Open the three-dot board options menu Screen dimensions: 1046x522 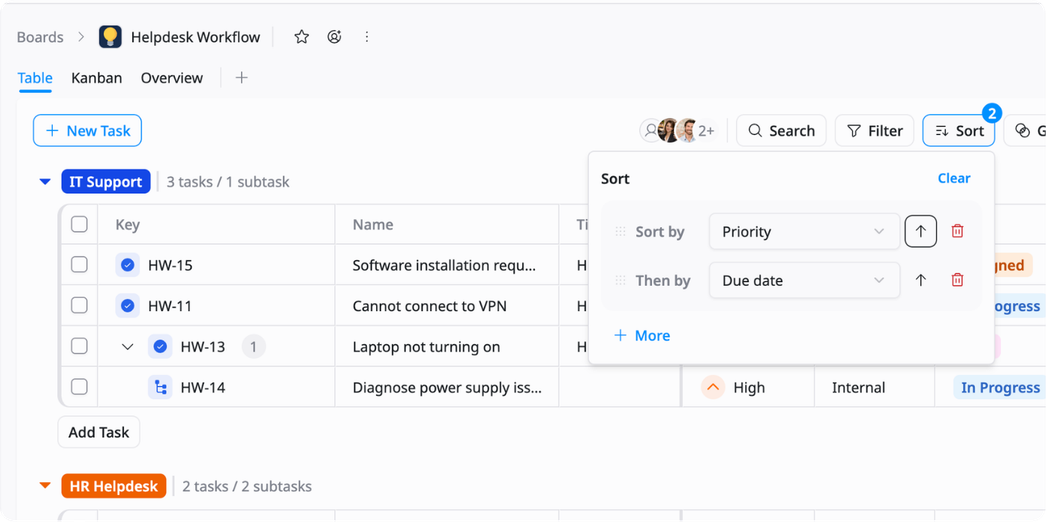pos(366,37)
